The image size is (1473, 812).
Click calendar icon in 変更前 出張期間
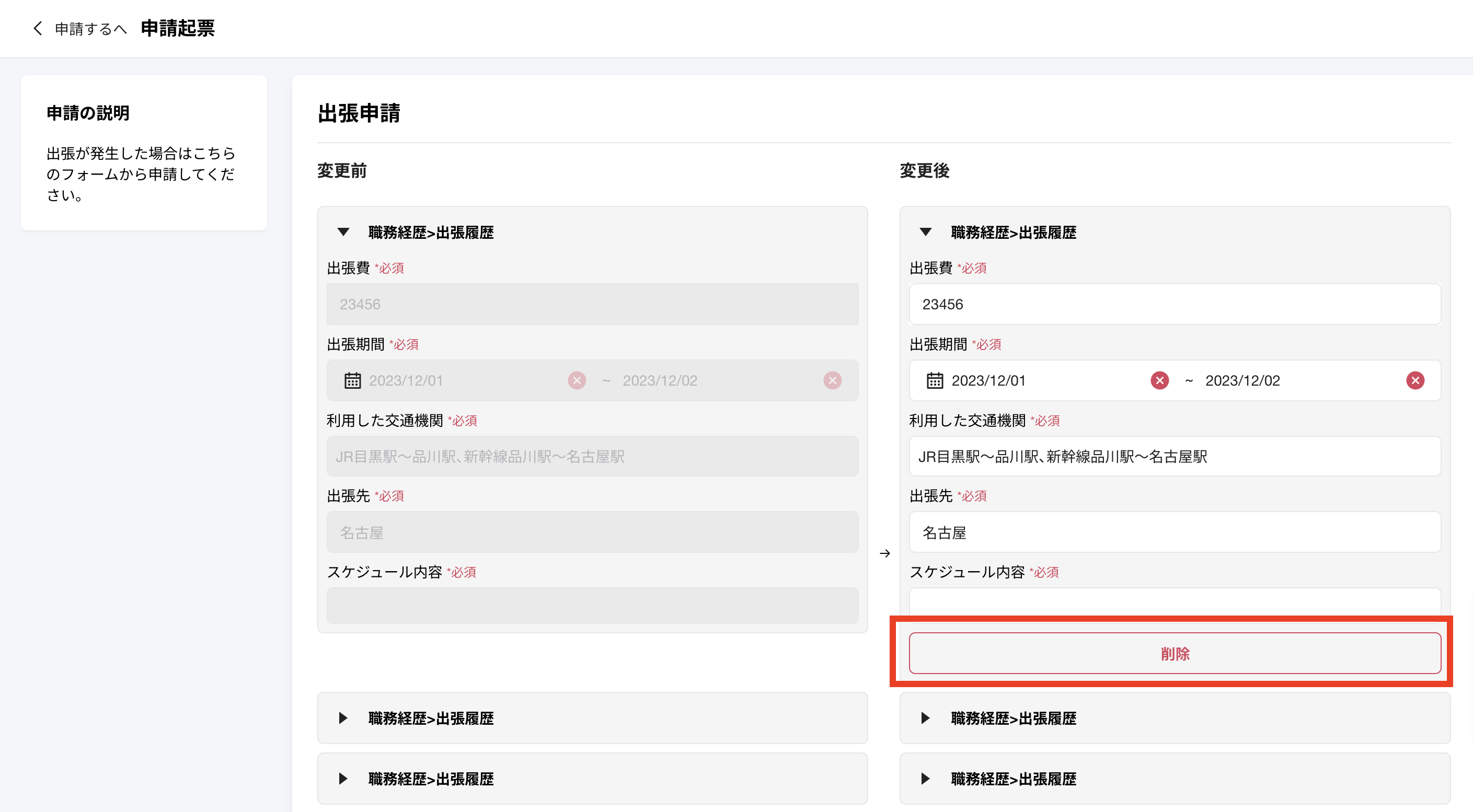352,380
